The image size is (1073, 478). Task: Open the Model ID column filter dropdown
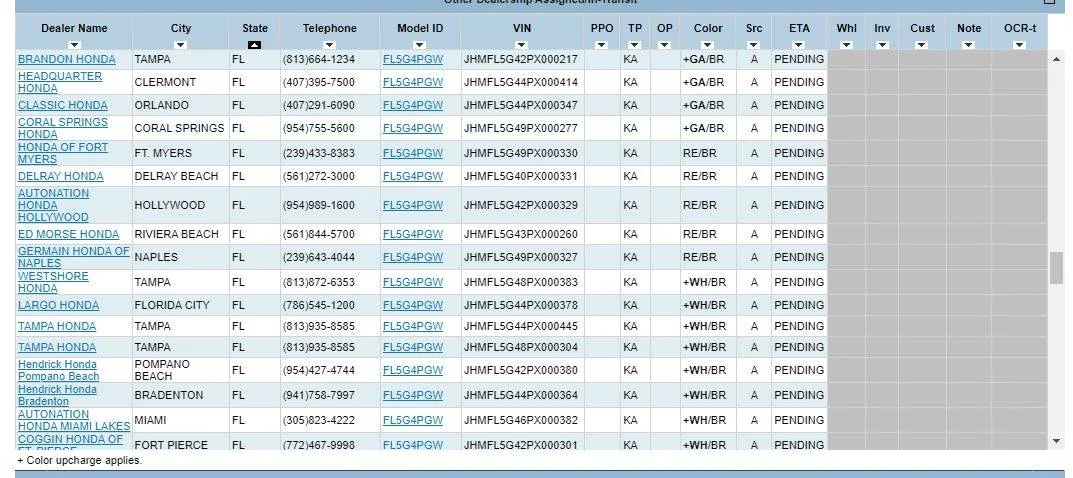pos(419,45)
